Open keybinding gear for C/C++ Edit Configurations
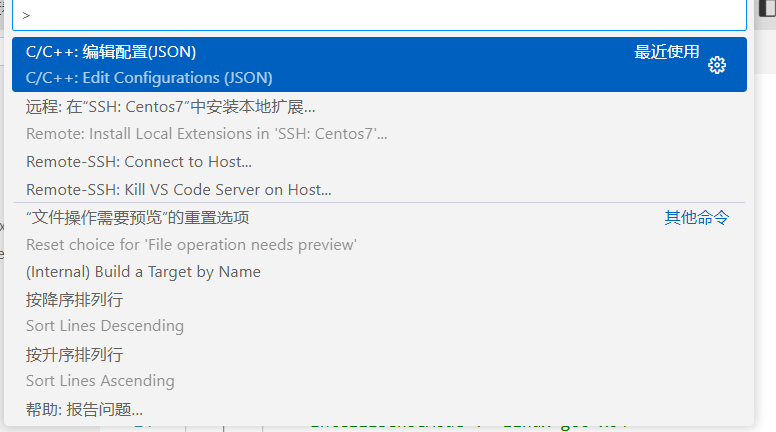The width and height of the screenshot is (776, 432). point(716,65)
